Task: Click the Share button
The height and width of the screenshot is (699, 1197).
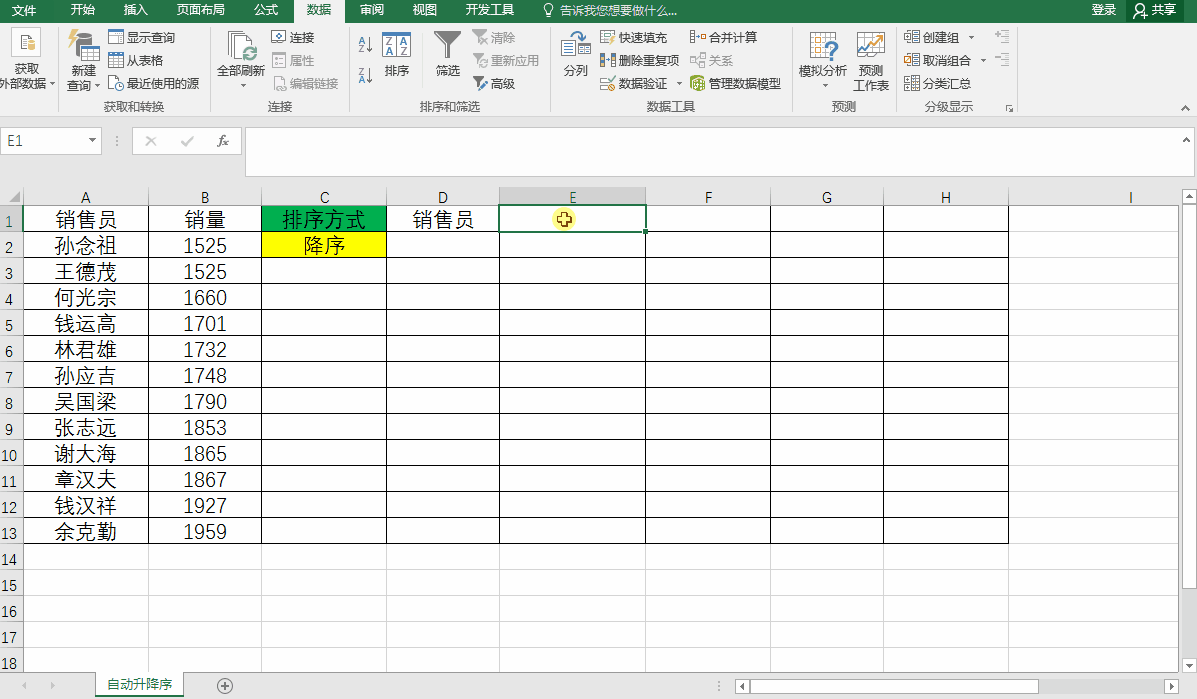Action: (1154, 10)
